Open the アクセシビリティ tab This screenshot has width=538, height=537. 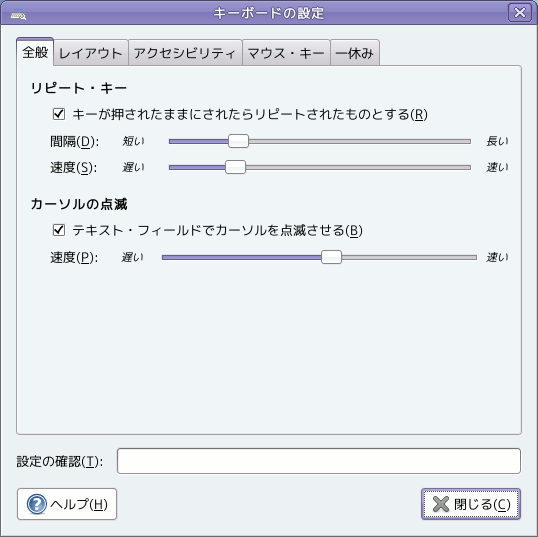(185, 53)
